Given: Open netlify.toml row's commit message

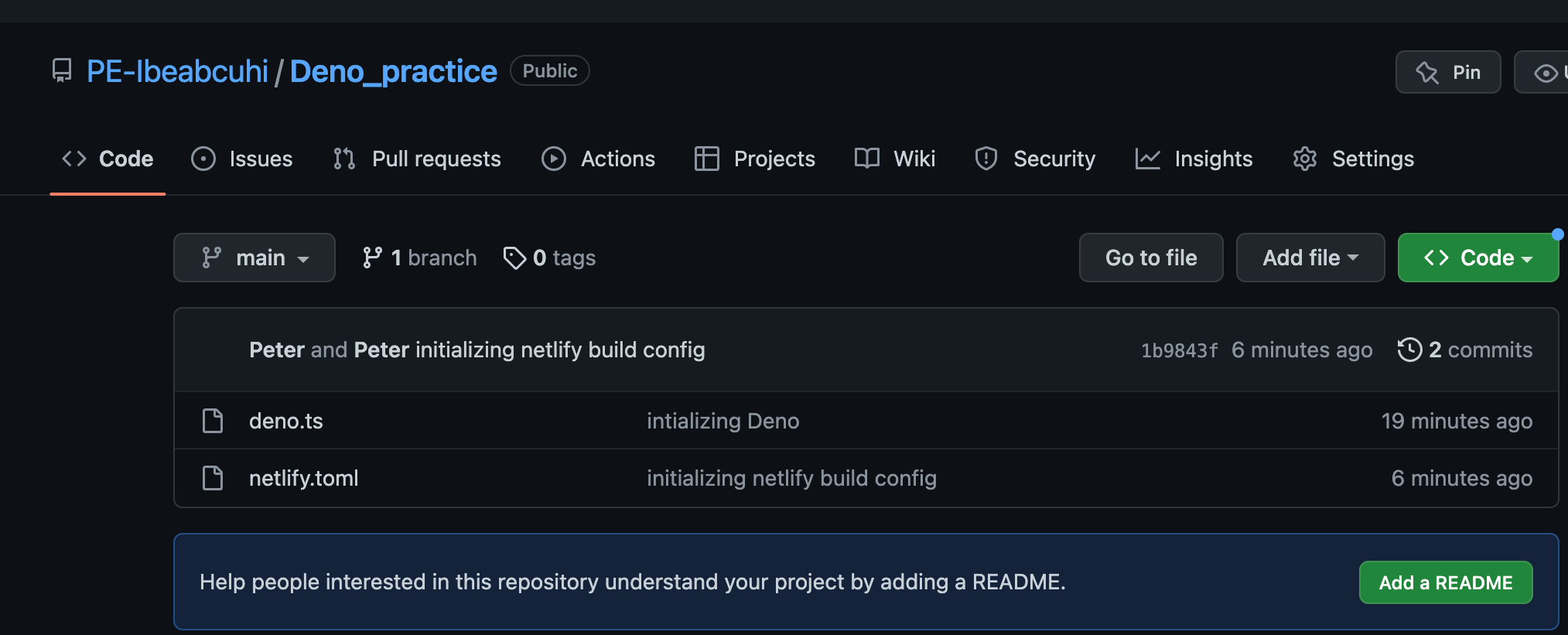Looking at the screenshot, I should click(x=792, y=478).
